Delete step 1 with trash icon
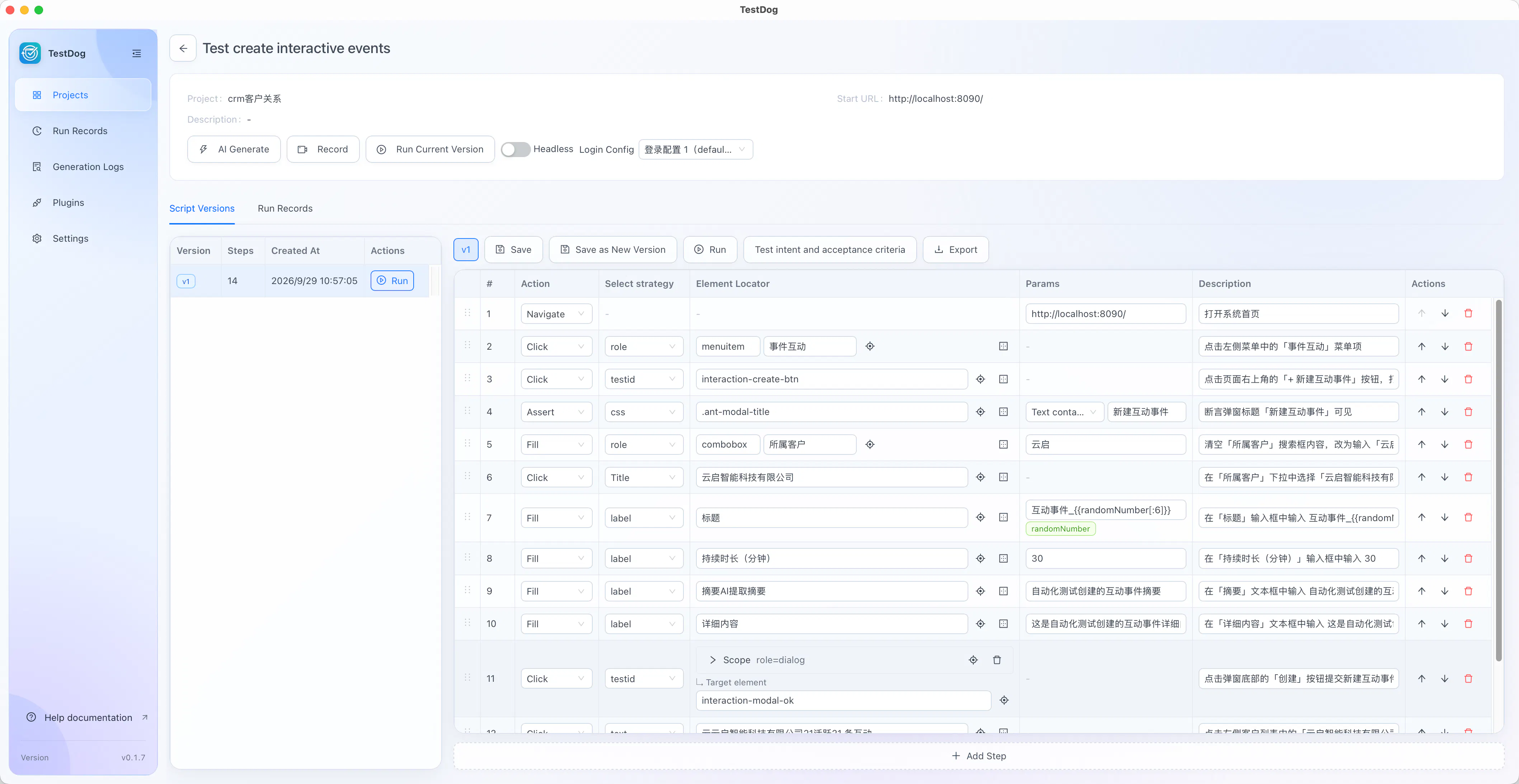The image size is (1519, 784). coord(1468,313)
